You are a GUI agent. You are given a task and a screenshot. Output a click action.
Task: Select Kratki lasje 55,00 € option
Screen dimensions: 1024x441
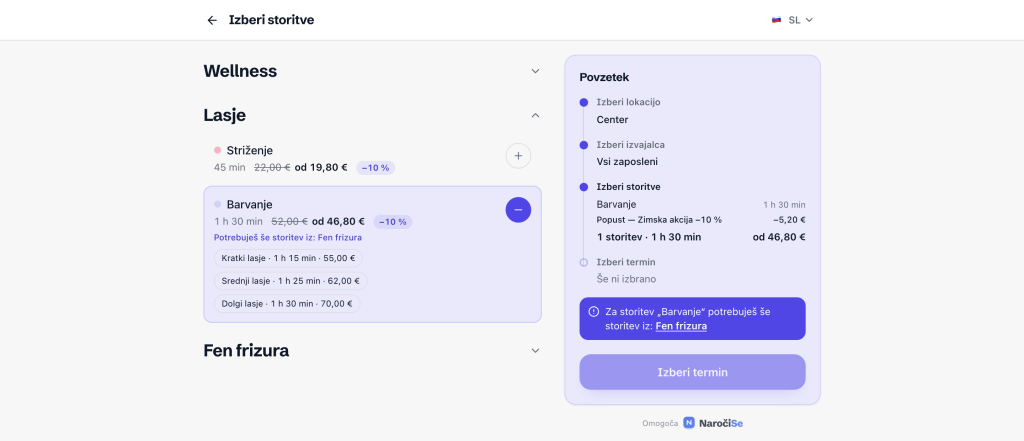tap(289, 258)
